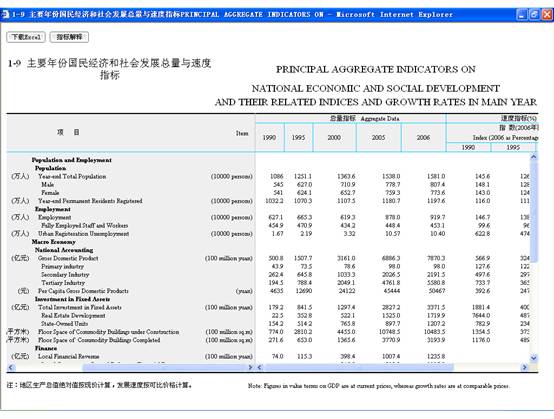554x419 pixels.
Task: Click left arrow of data-pane horizontal scrollbar
Action: click(260, 367)
